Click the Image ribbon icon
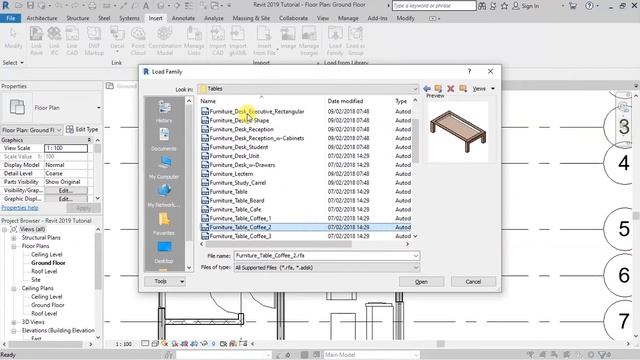This screenshot has height=360, width=640. (288, 38)
